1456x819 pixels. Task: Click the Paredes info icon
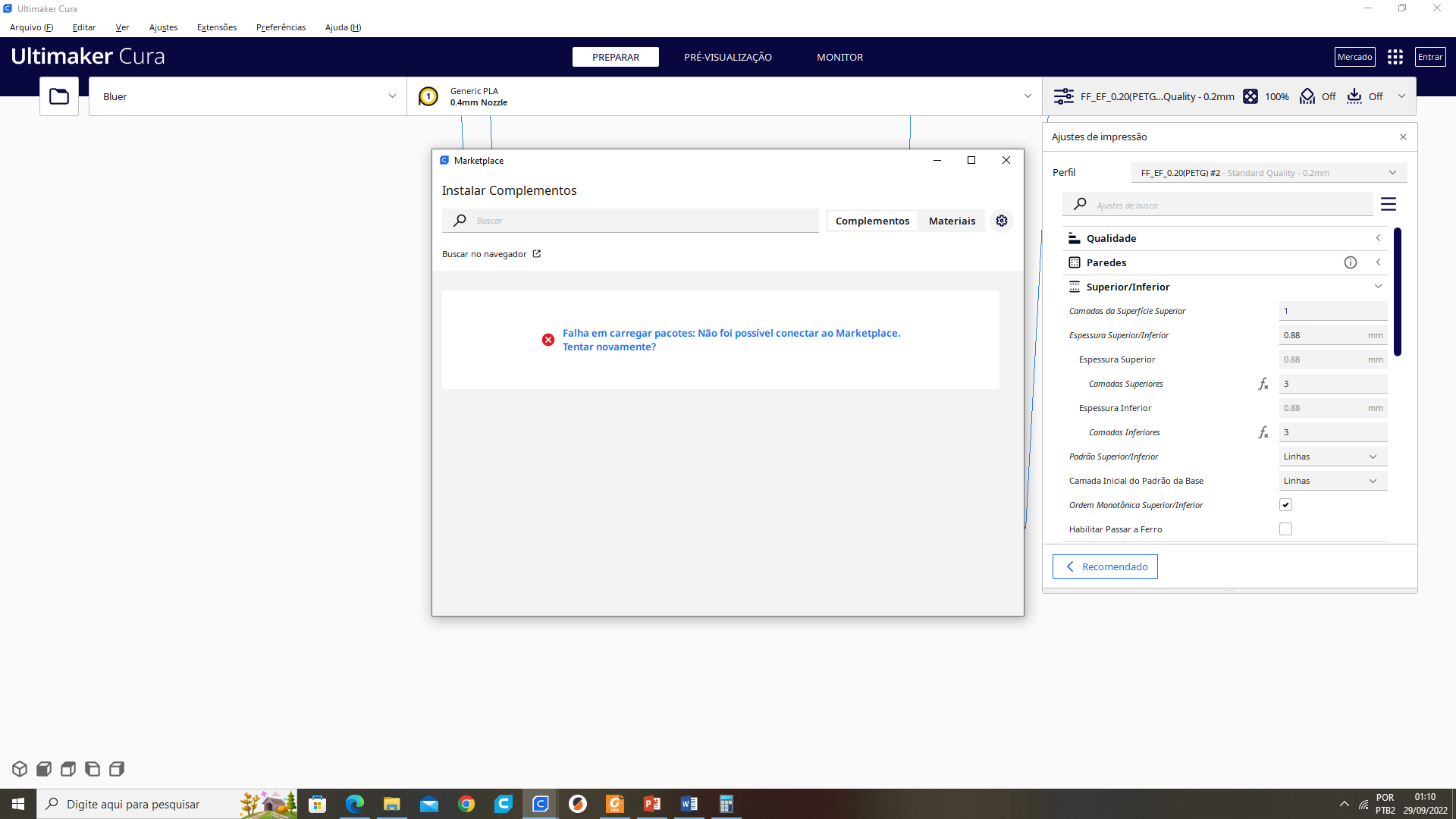[1351, 262]
